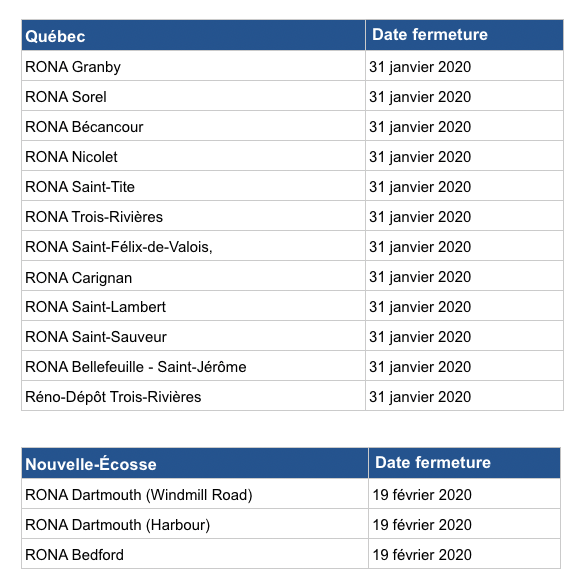Click the Réno-Dépôt Trois-Rivières cell
The width and height of the screenshot is (584, 584).
pos(193,396)
